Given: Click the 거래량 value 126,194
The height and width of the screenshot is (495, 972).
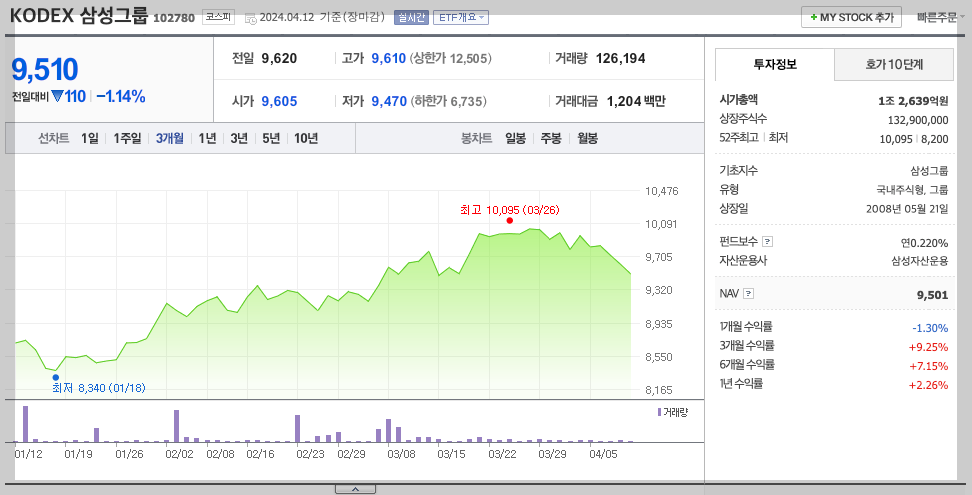Looking at the screenshot, I should 621,58.
